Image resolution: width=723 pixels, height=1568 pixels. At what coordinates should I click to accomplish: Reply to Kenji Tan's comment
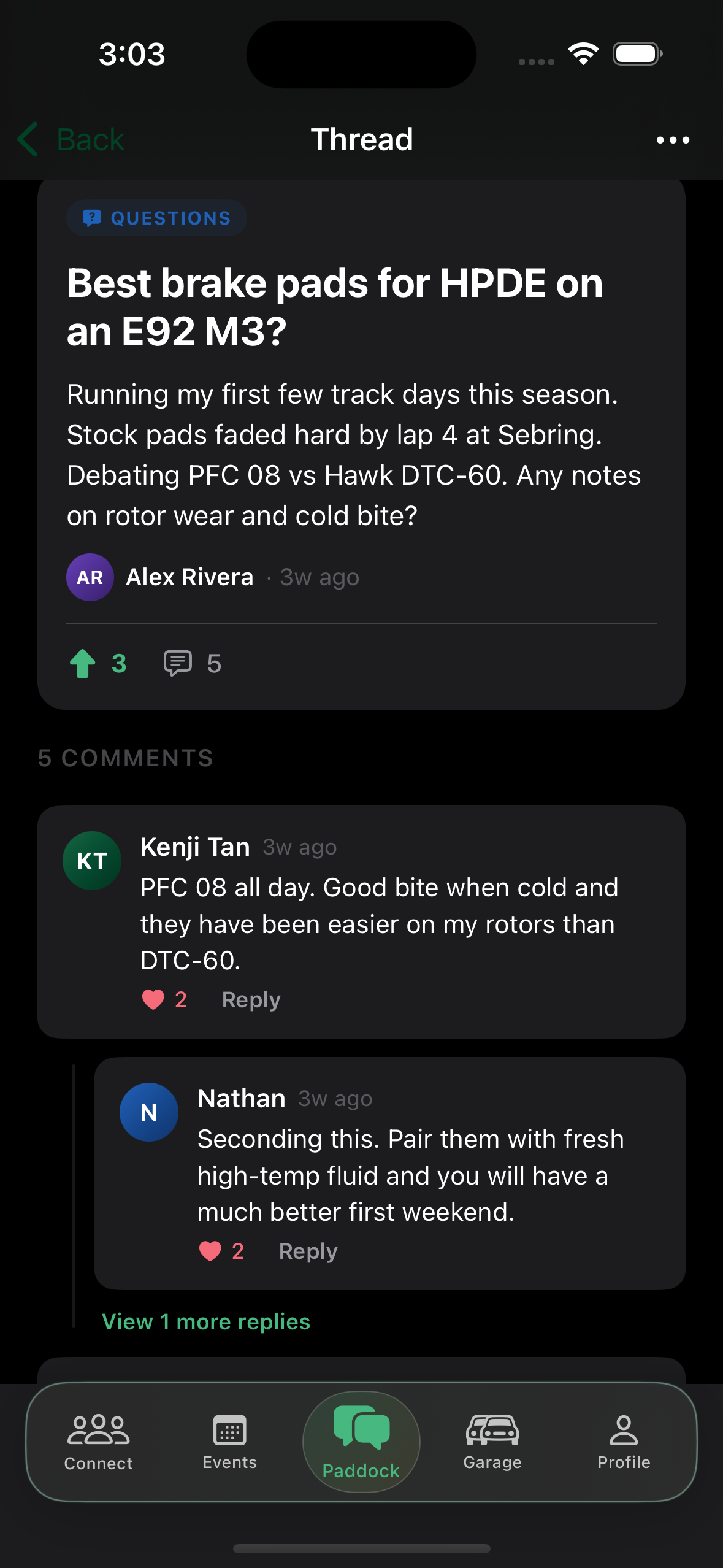coord(251,1000)
